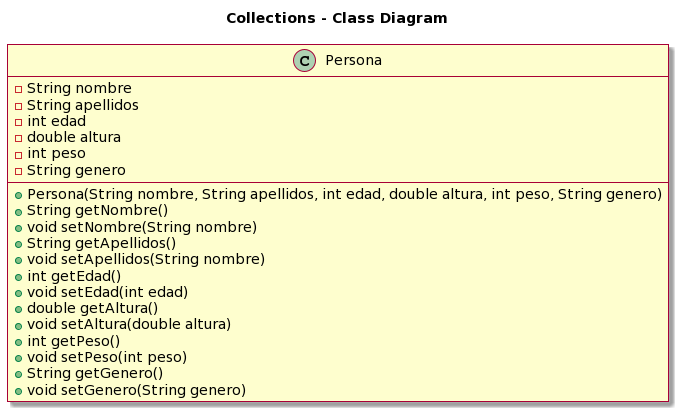This screenshot has height=414, width=681.
Task: Click private square icon beside int edad
Action: pyautogui.click(x=19, y=122)
